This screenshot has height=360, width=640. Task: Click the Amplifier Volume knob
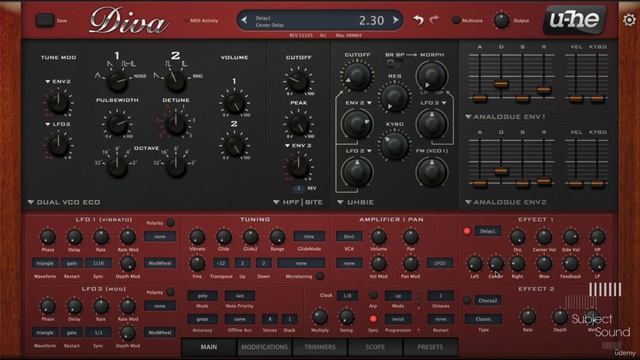(x=378, y=237)
